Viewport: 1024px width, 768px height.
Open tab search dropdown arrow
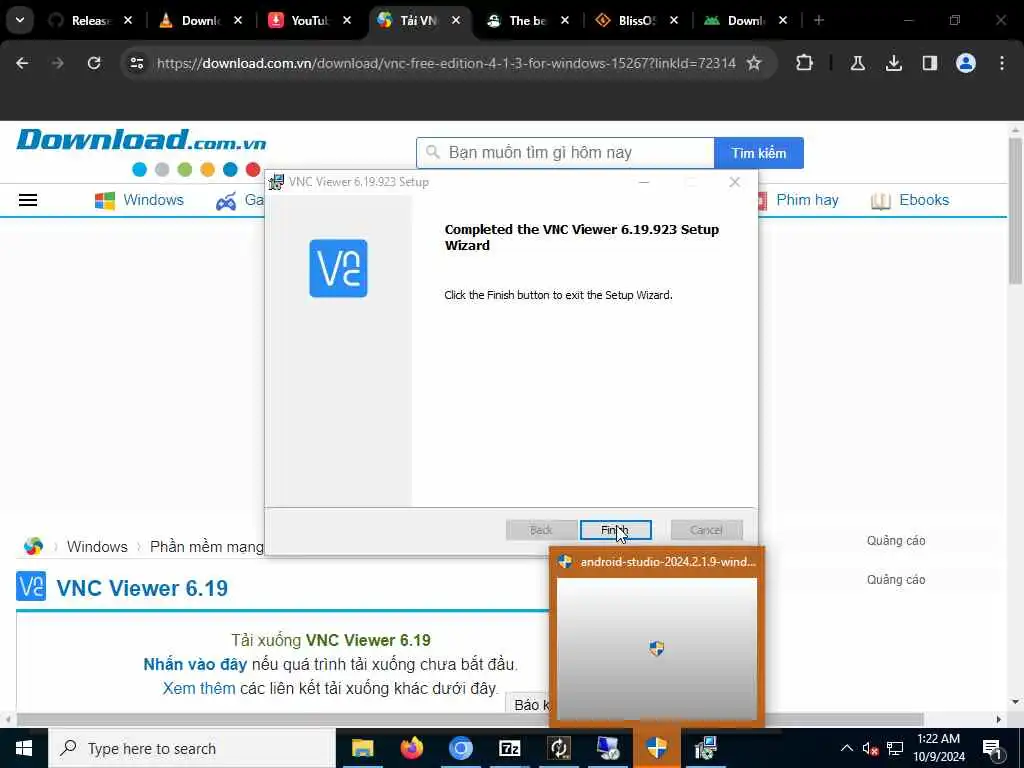[x=20, y=20]
